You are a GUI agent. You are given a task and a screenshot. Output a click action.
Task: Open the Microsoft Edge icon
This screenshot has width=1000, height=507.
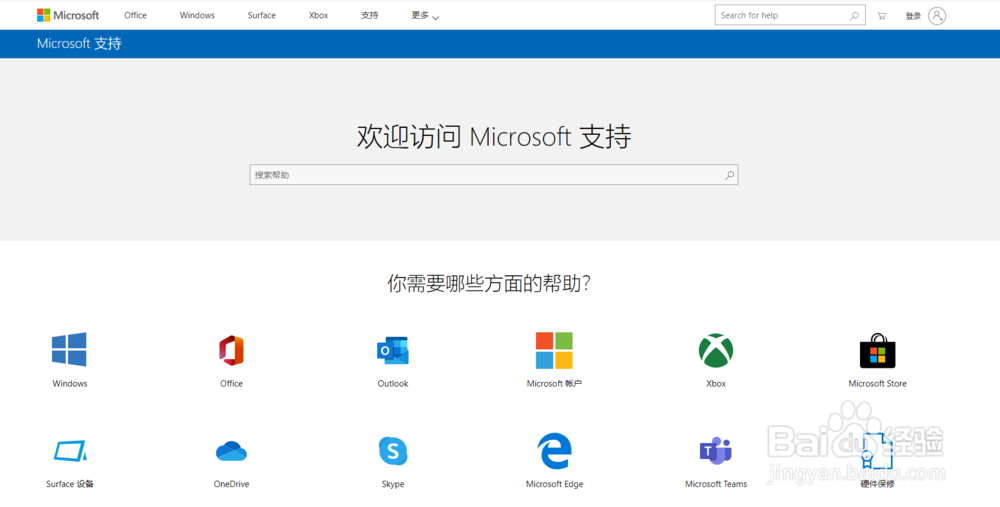click(x=554, y=450)
